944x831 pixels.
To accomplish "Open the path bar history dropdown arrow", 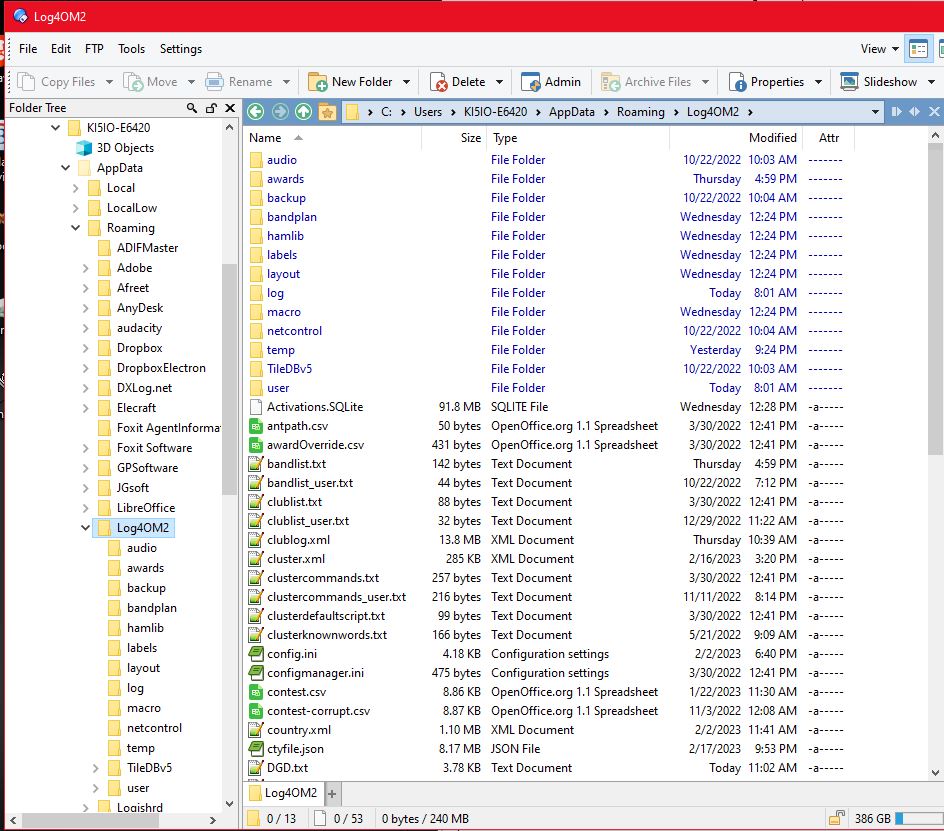I will (875, 112).
